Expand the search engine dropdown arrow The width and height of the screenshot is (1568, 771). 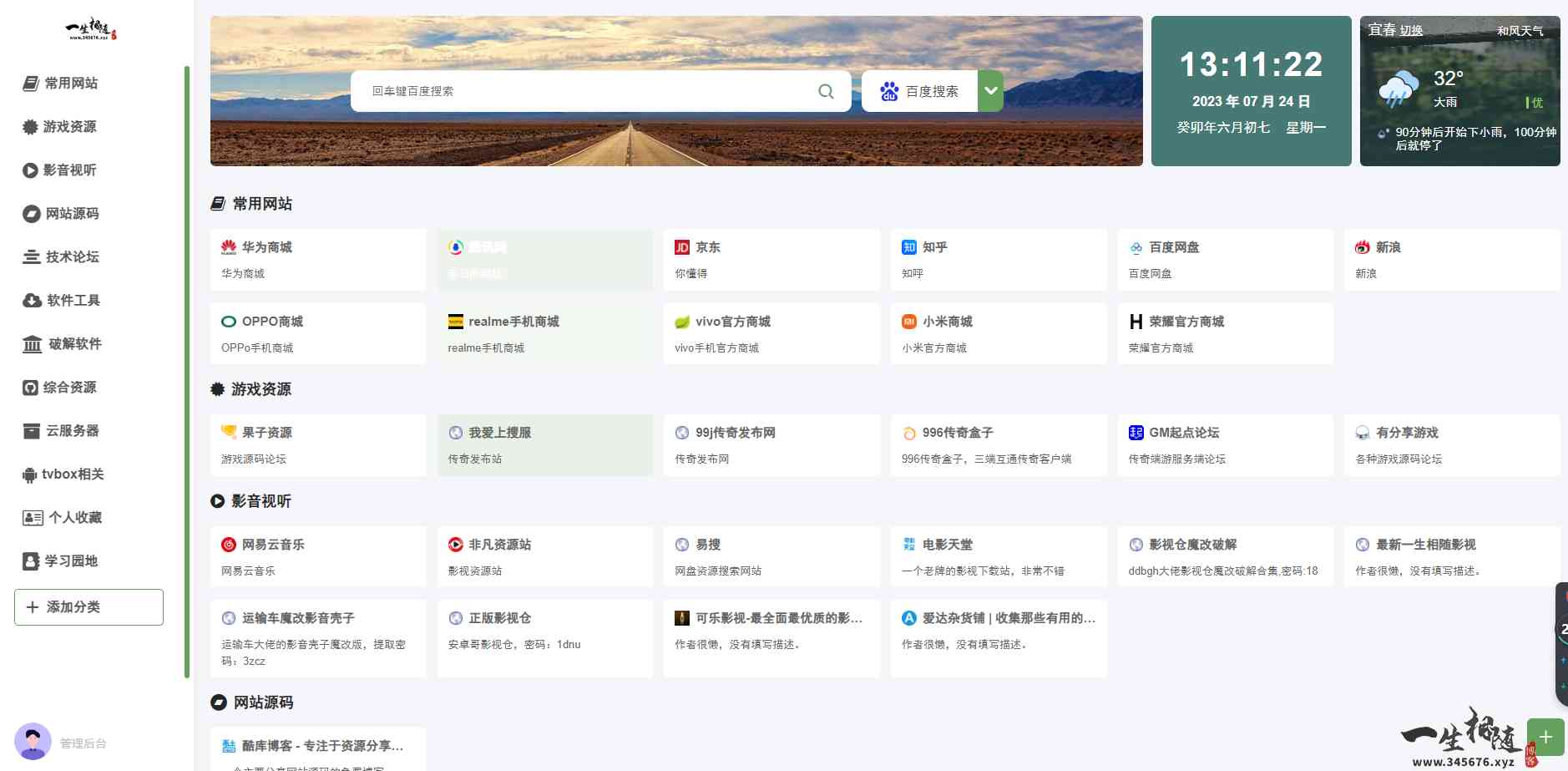990,90
